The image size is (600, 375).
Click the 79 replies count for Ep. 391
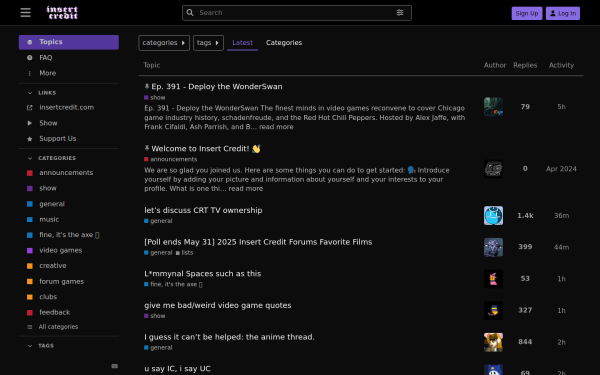pos(525,107)
